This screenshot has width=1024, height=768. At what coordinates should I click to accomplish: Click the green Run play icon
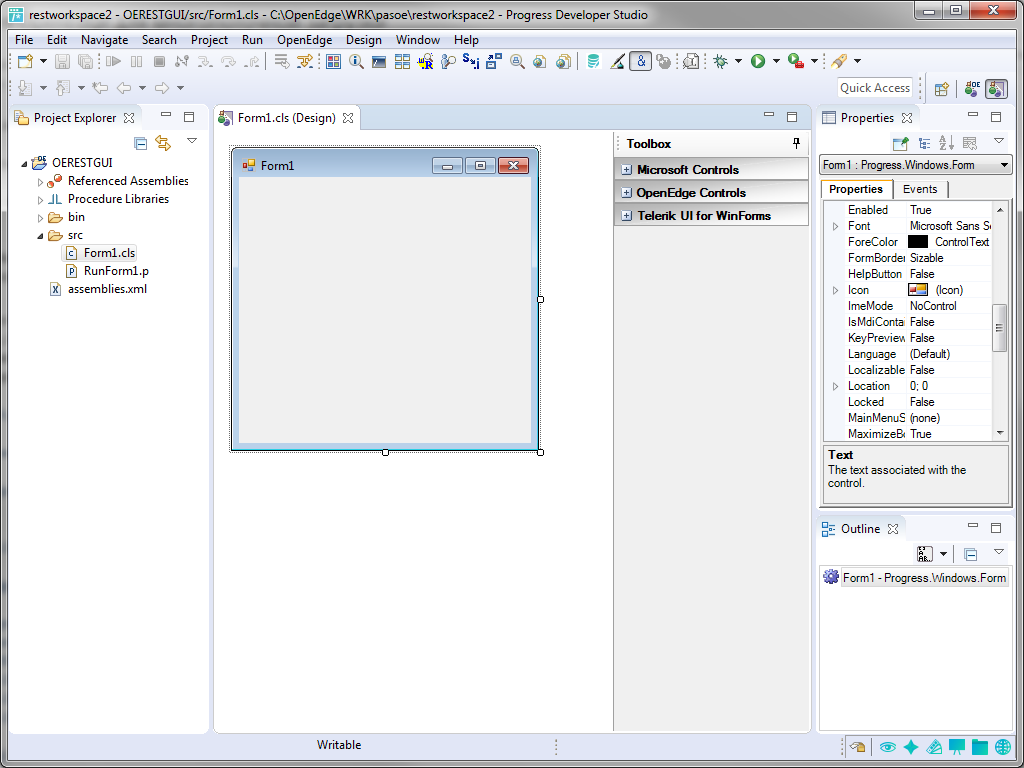point(758,61)
